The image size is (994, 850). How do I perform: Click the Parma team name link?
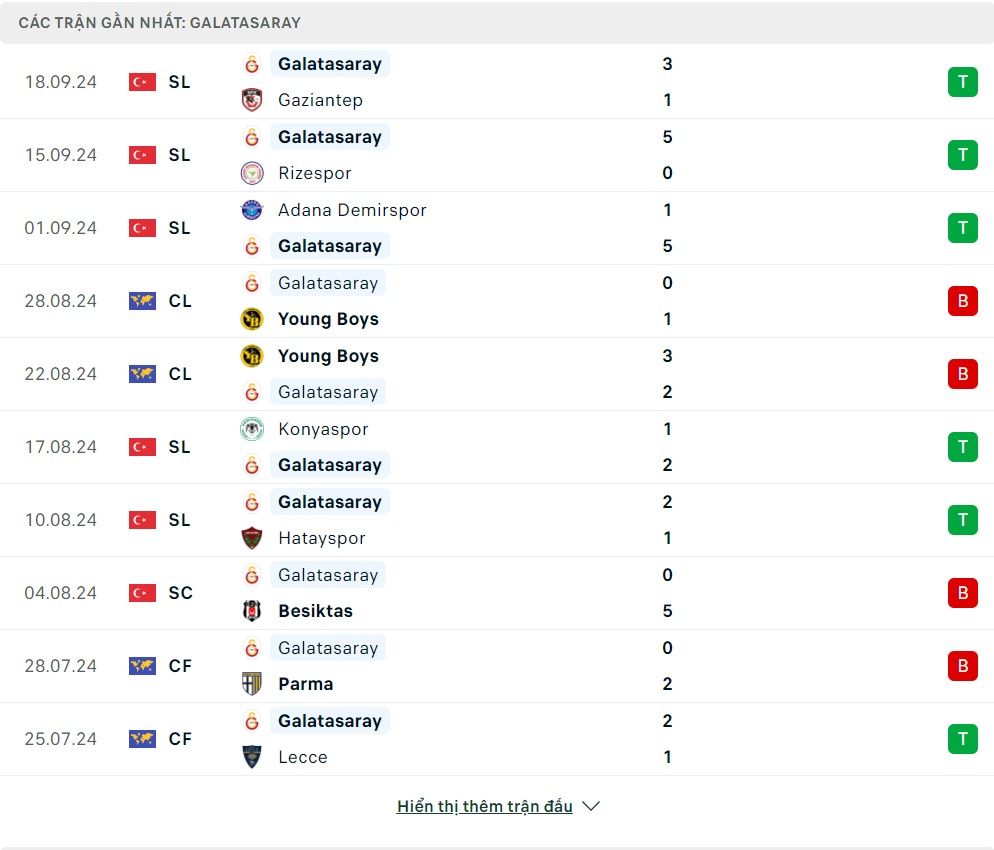pos(306,684)
